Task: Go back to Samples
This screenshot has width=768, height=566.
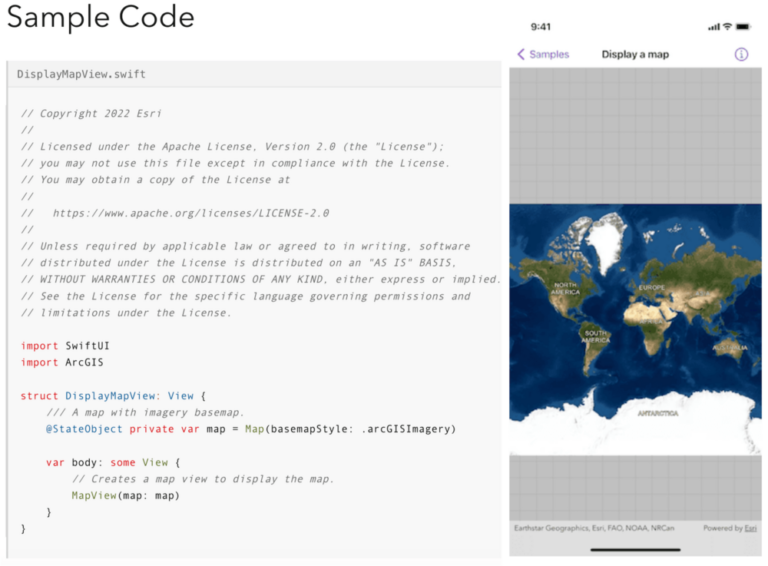Action: (x=543, y=54)
